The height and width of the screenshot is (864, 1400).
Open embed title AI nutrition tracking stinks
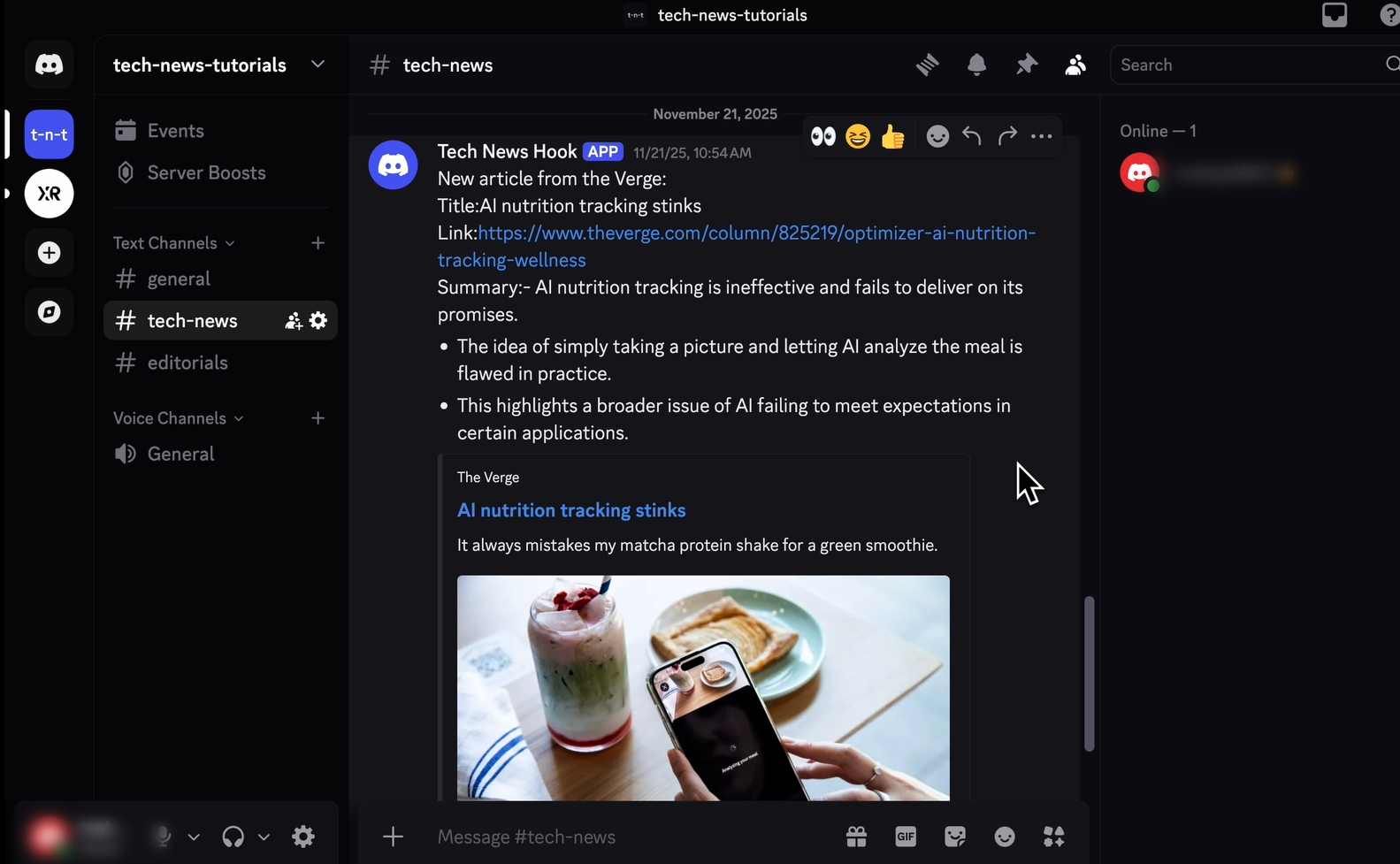click(571, 510)
